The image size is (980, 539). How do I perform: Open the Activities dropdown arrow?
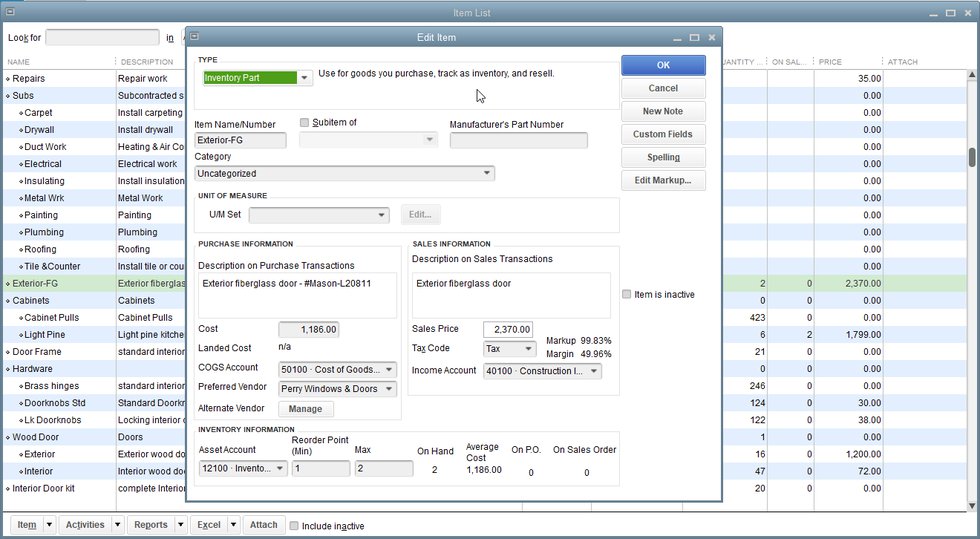pos(117,525)
